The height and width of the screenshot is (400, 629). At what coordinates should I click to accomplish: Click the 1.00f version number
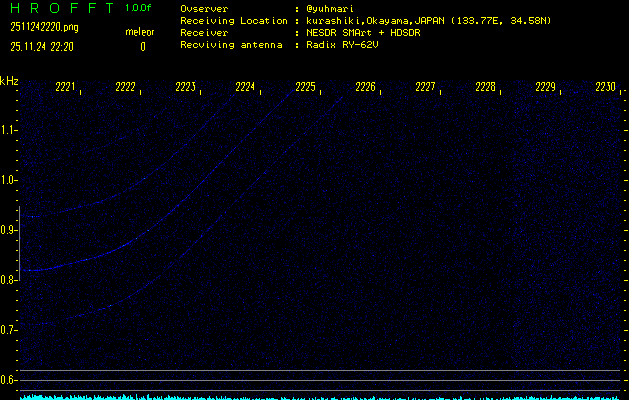click(x=140, y=8)
